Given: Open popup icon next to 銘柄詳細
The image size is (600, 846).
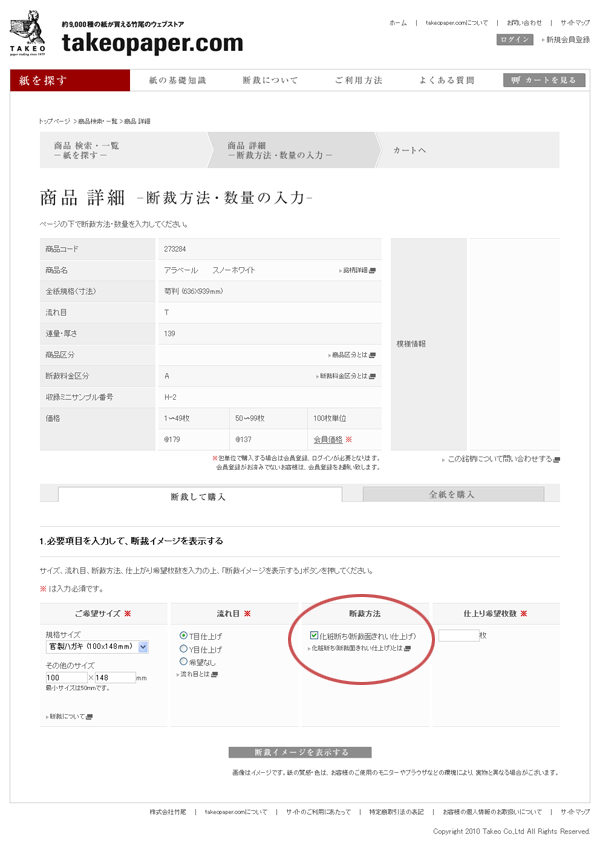Looking at the screenshot, I should pyautogui.click(x=373, y=271).
